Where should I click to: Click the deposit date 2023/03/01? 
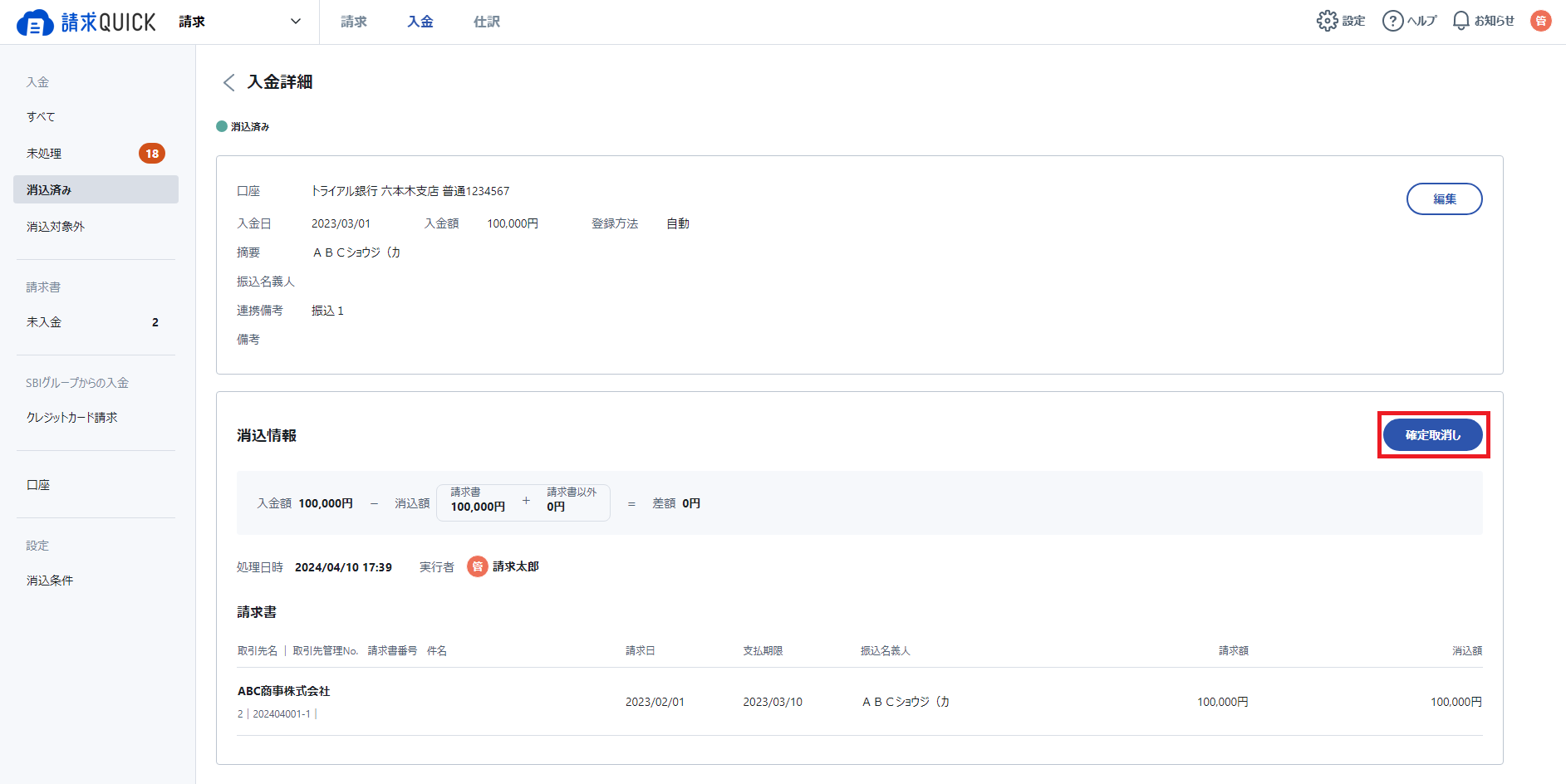[341, 223]
